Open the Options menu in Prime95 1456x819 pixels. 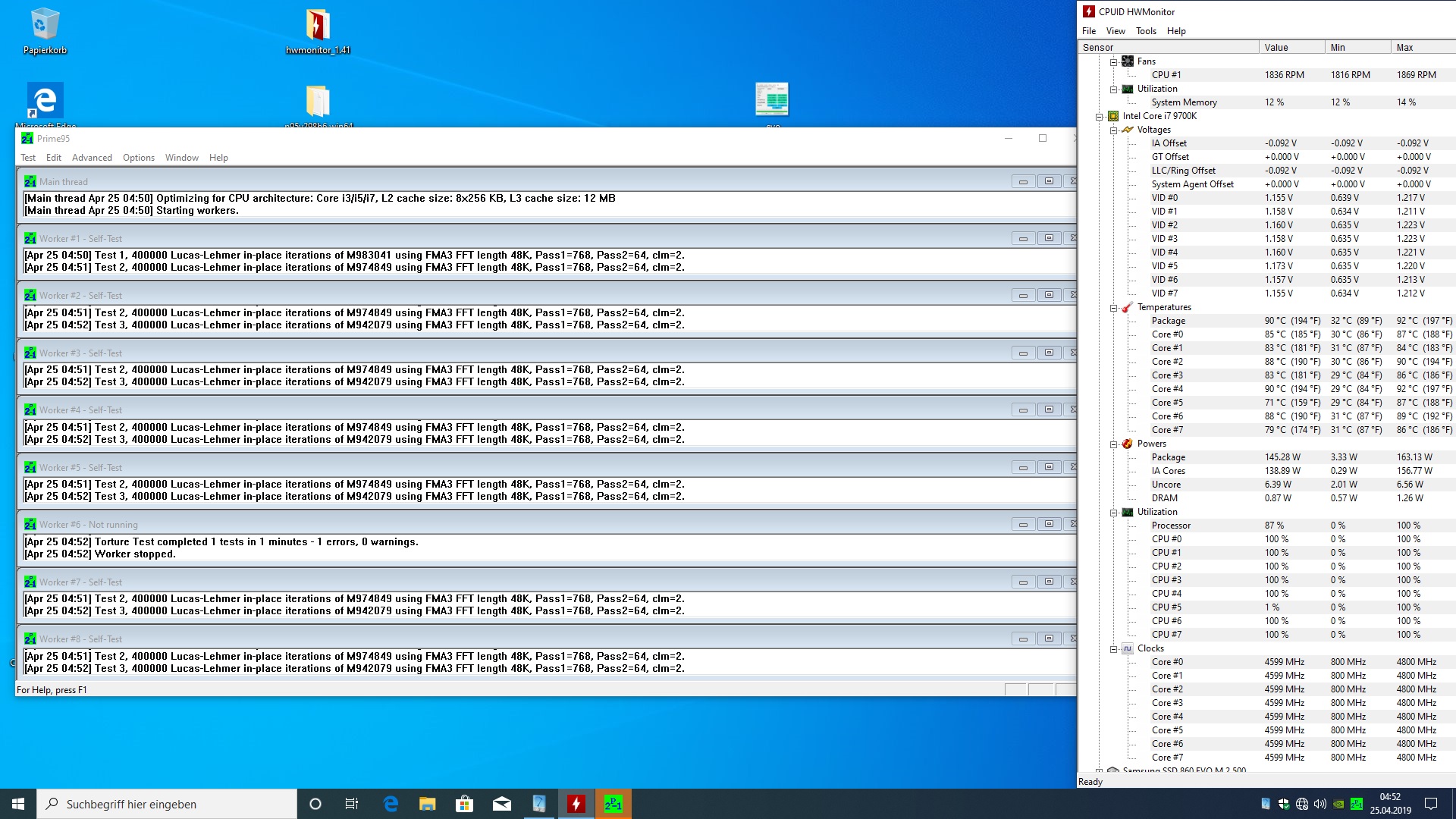coord(139,158)
